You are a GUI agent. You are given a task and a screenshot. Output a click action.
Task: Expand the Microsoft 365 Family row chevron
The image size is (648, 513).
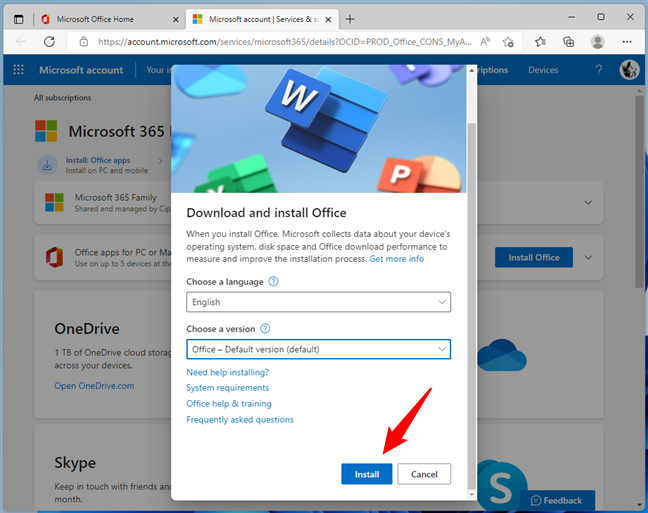coord(588,203)
